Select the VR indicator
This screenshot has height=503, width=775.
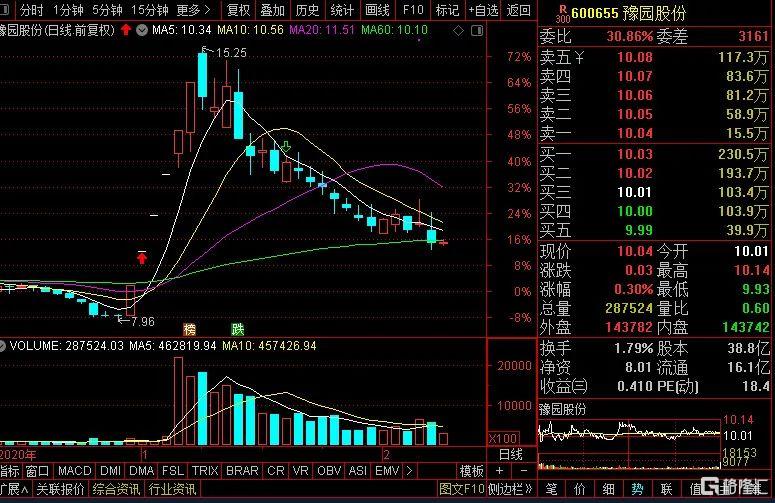pyautogui.click(x=301, y=471)
